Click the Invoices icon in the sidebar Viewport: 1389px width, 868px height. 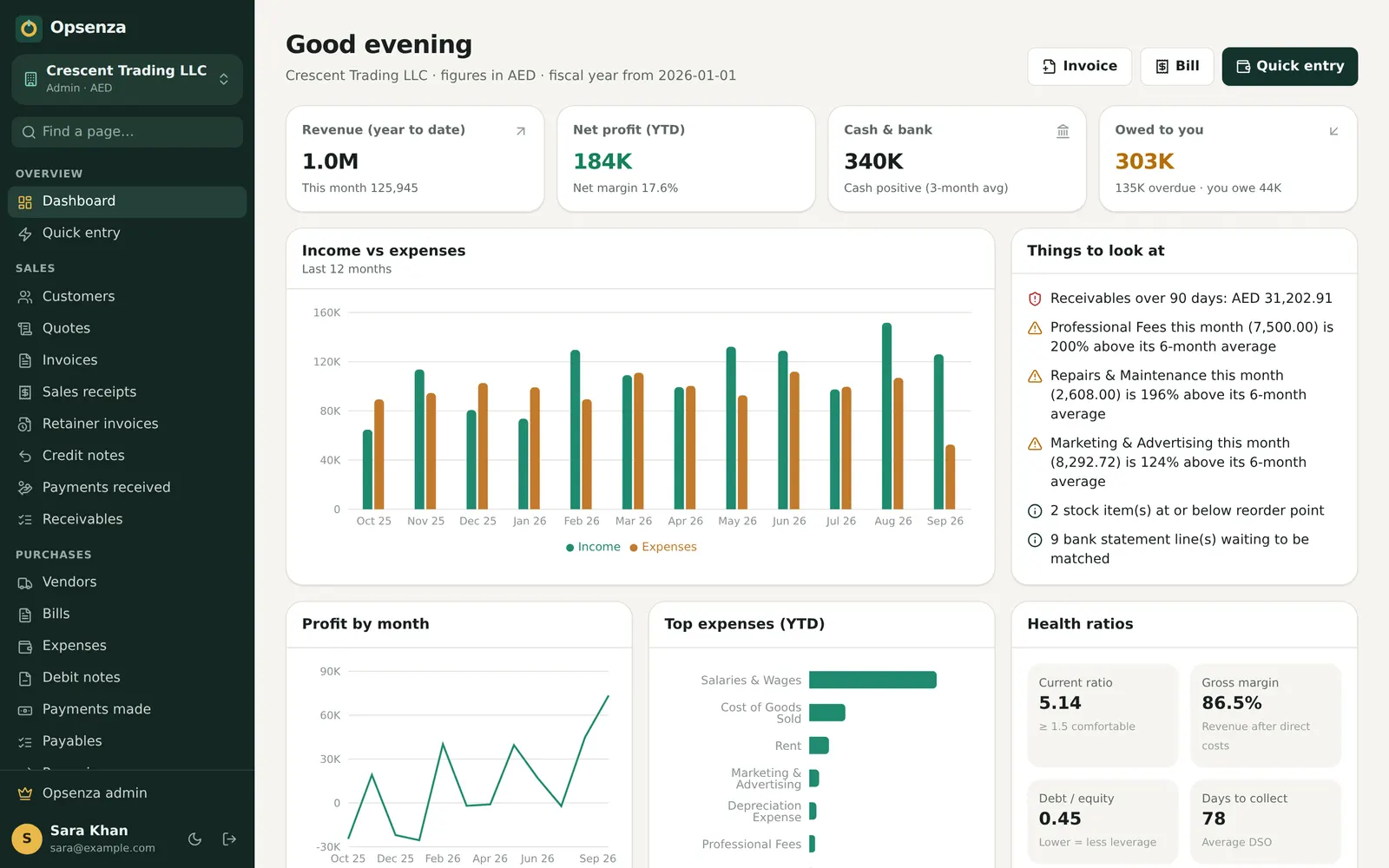coord(25,360)
